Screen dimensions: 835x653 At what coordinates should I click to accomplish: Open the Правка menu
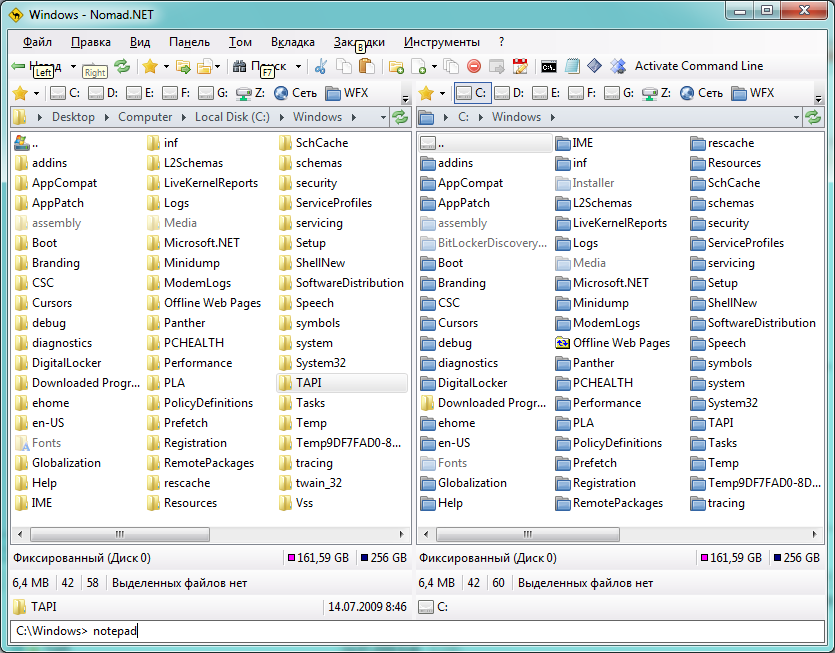tap(91, 42)
